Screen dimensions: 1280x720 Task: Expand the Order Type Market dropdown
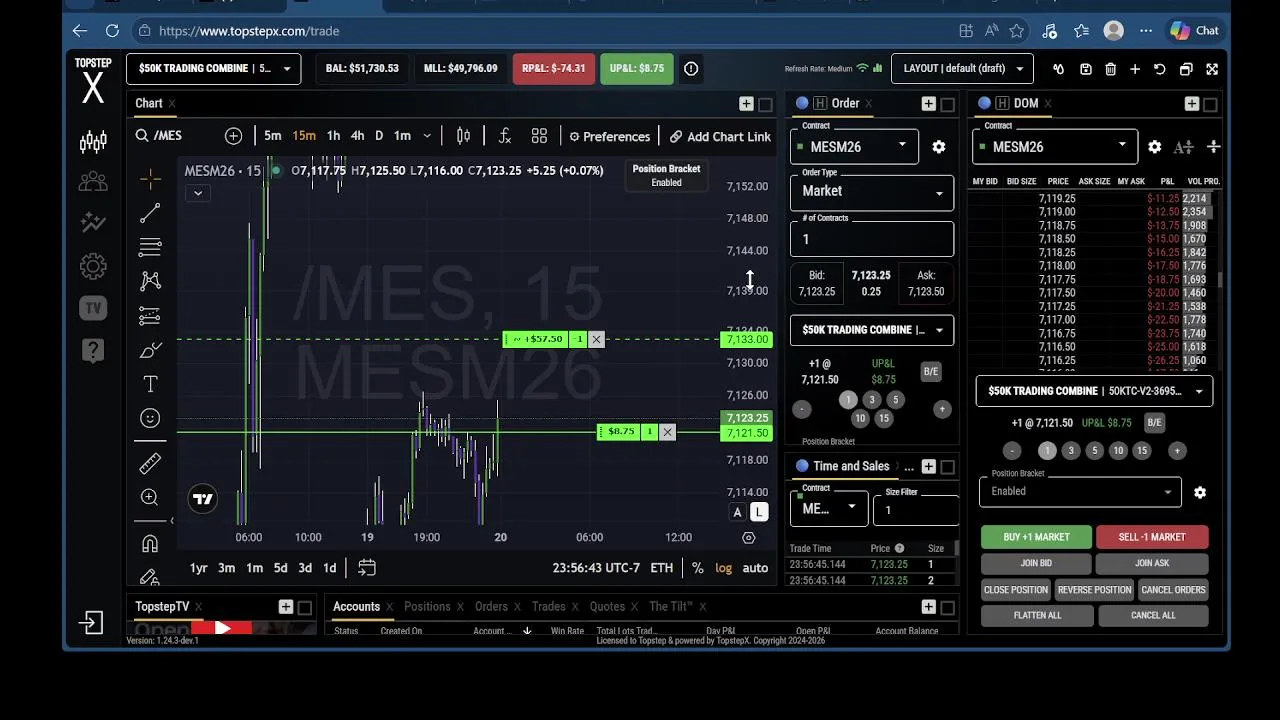click(x=872, y=191)
